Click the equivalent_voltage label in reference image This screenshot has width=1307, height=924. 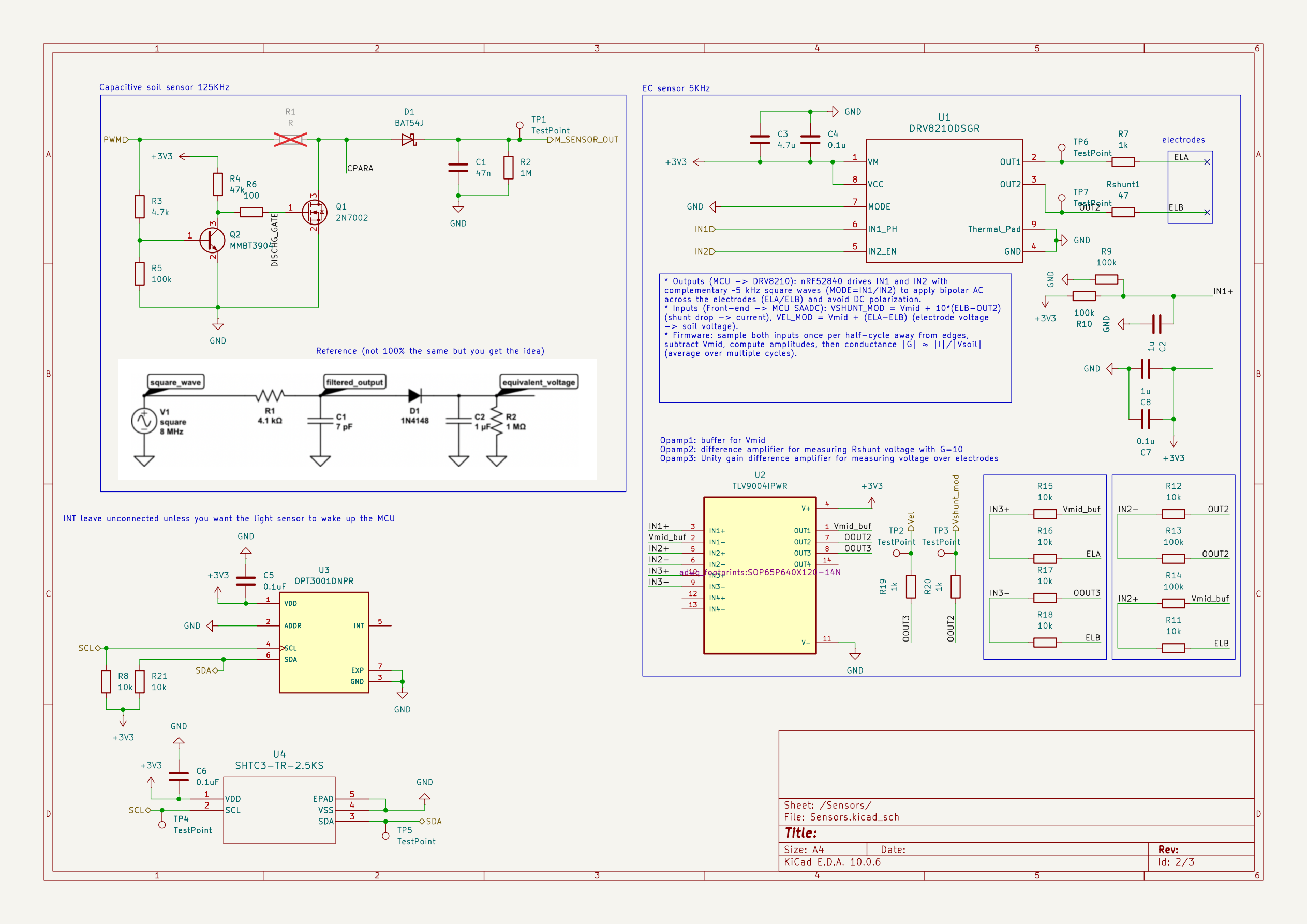click(x=539, y=382)
